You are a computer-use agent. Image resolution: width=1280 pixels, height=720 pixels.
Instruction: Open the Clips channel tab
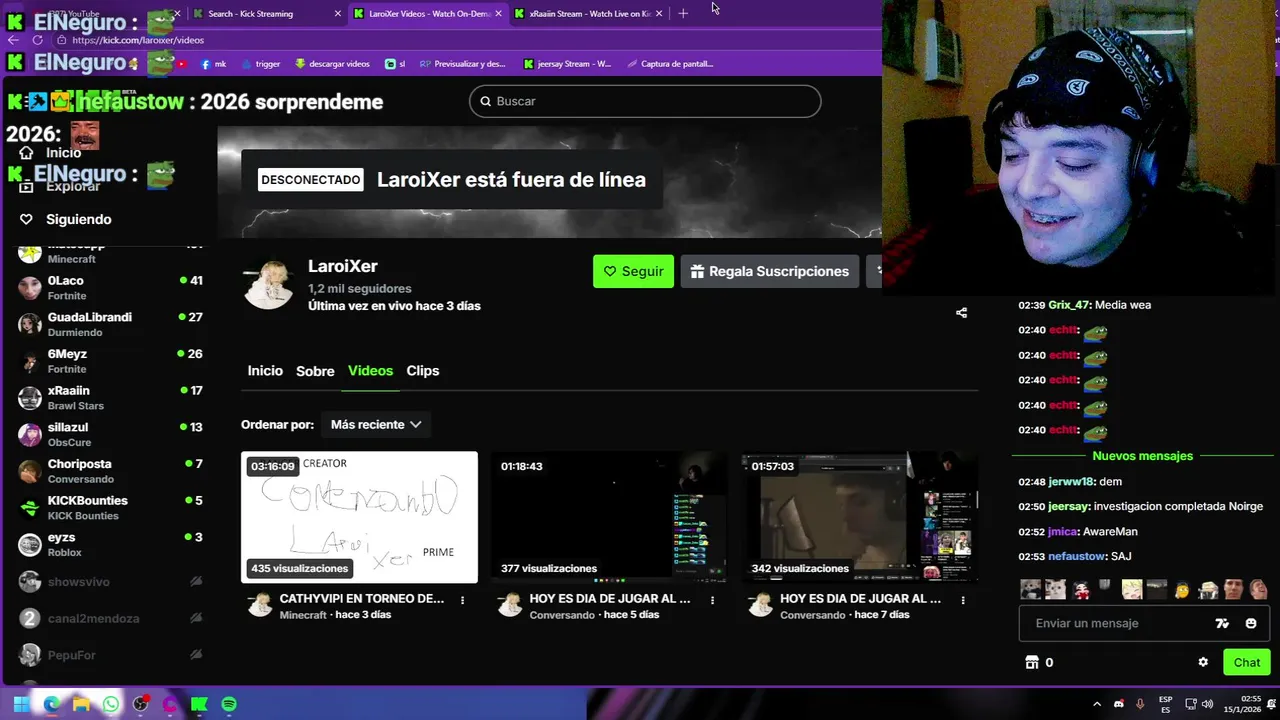[422, 370]
